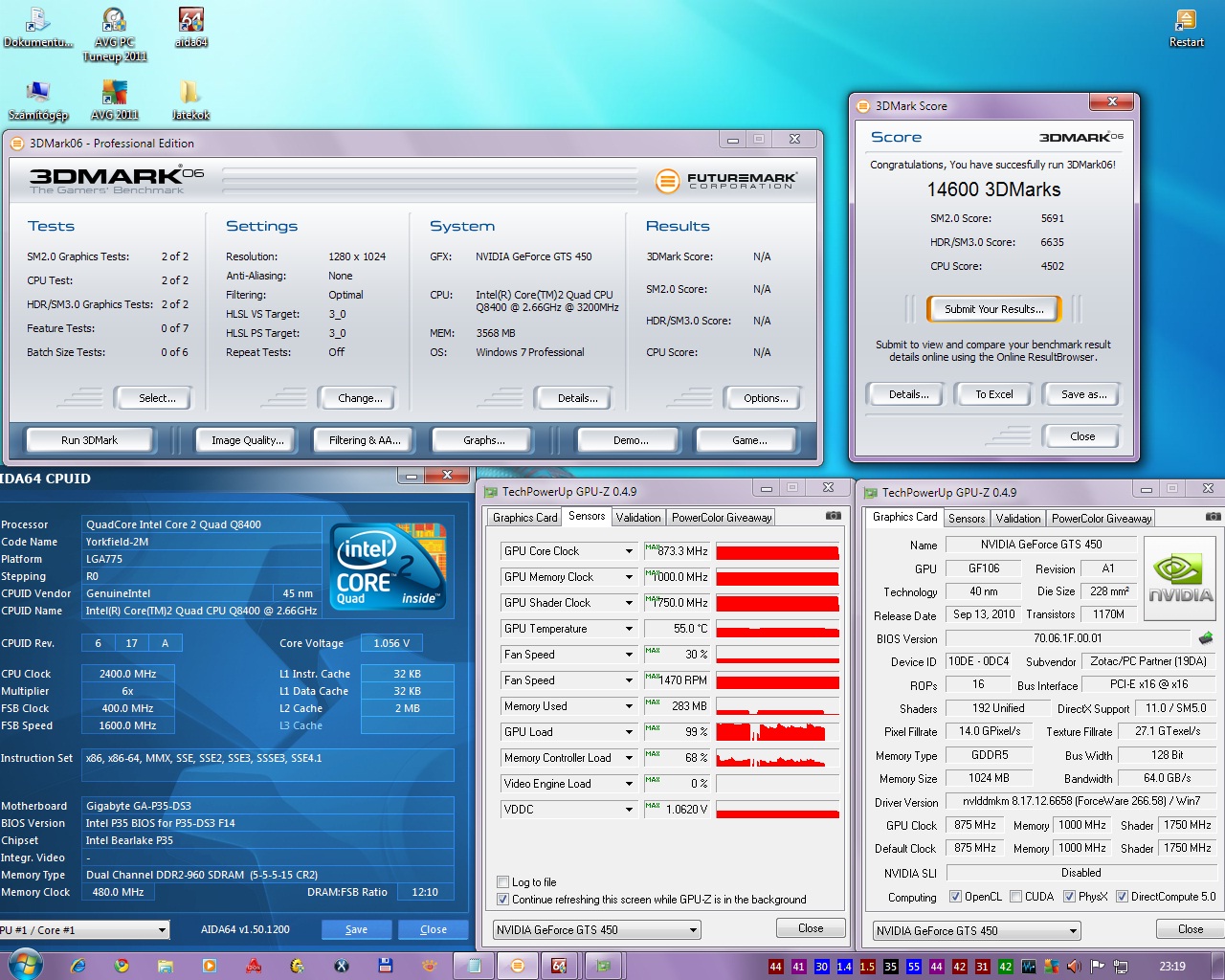This screenshot has height=980, width=1225.
Task: Click the Filtering & AA... button
Action: click(x=365, y=440)
